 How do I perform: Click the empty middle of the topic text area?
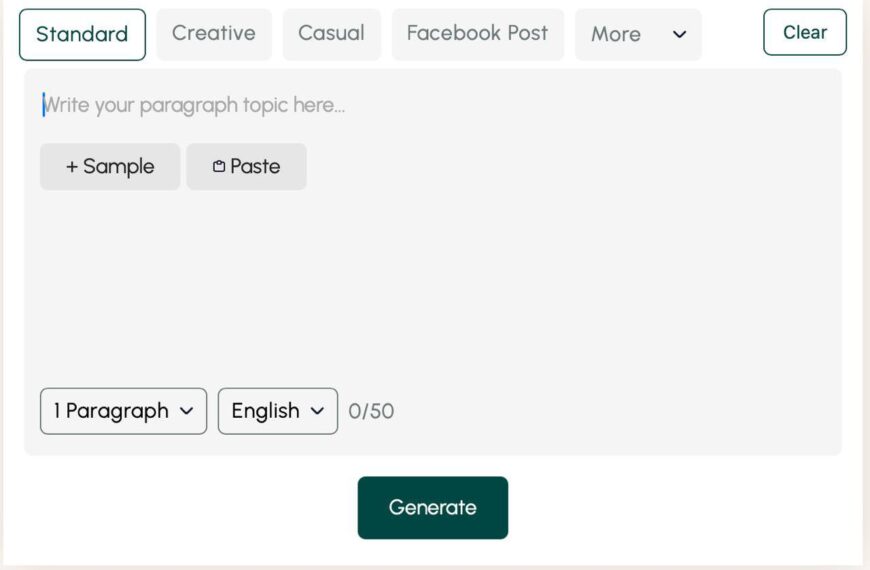[432, 290]
